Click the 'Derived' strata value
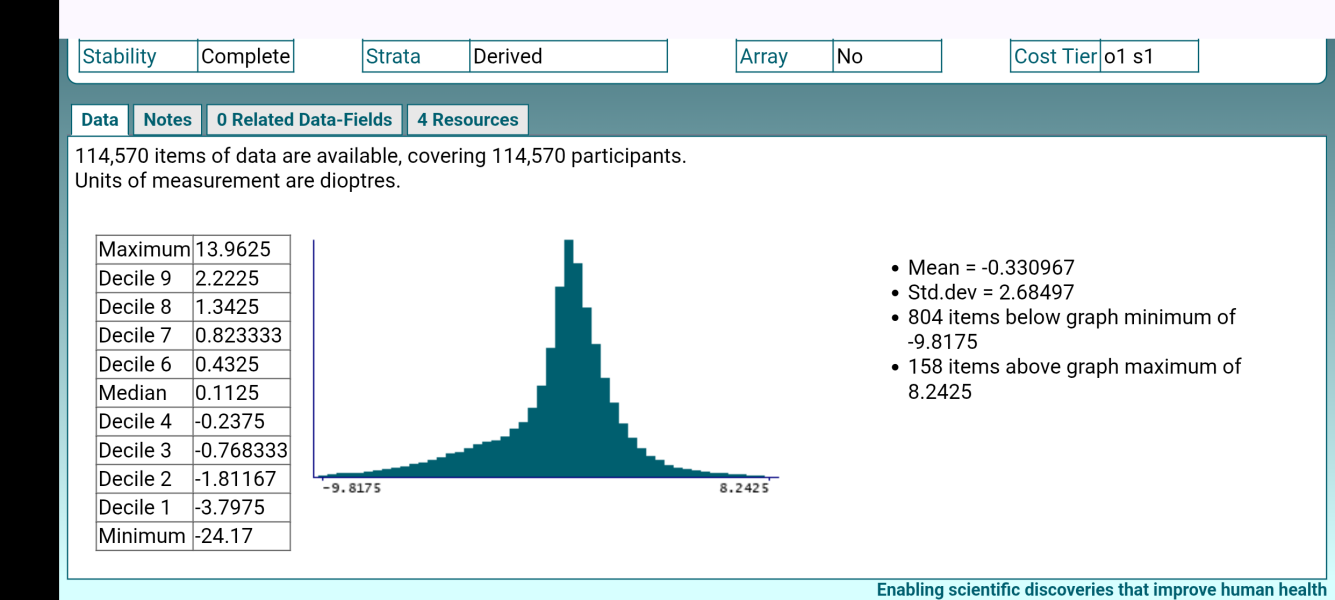The image size is (1335, 600). (x=507, y=57)
